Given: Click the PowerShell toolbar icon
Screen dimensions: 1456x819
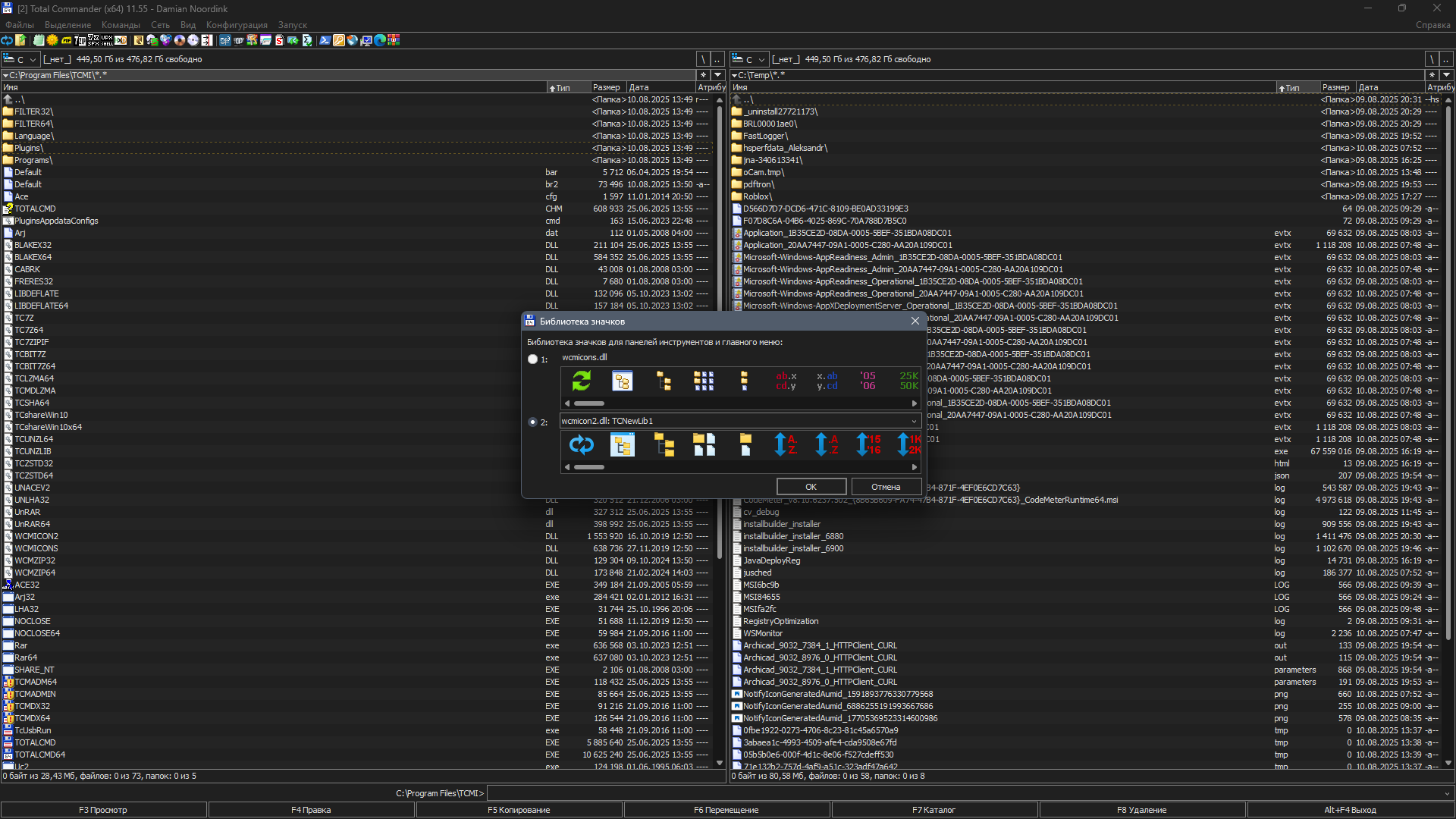Looking at the screenshot, I should click(x=325, y=40).
